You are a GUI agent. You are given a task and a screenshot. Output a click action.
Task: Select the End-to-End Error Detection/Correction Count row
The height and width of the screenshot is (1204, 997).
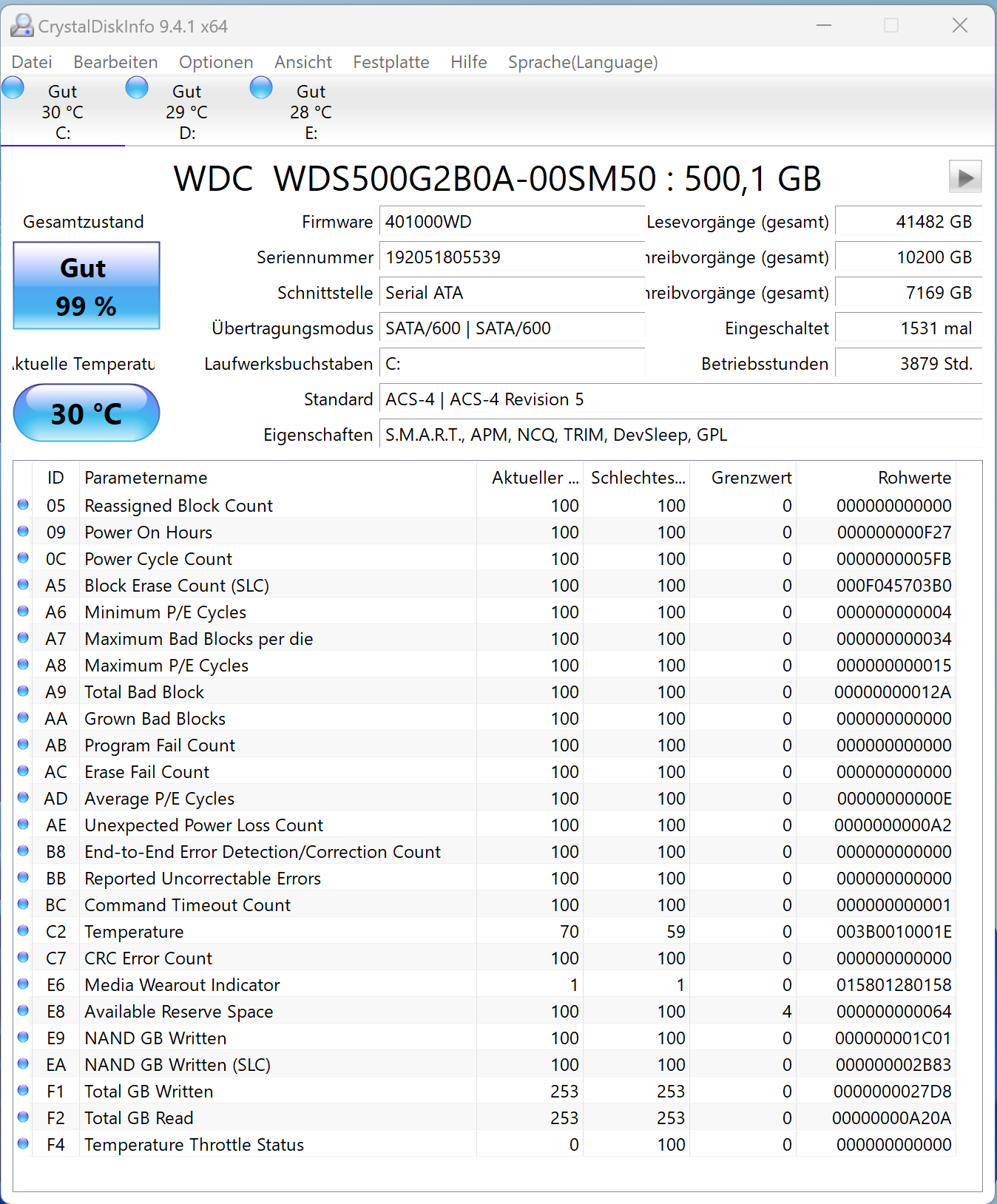coord(485,852)
